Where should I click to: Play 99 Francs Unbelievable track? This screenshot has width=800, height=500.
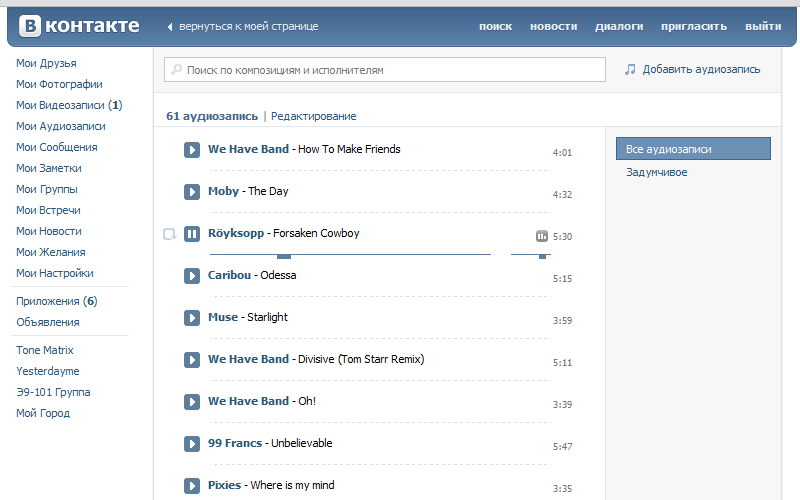pyautogui.click(x=192, y=444)
